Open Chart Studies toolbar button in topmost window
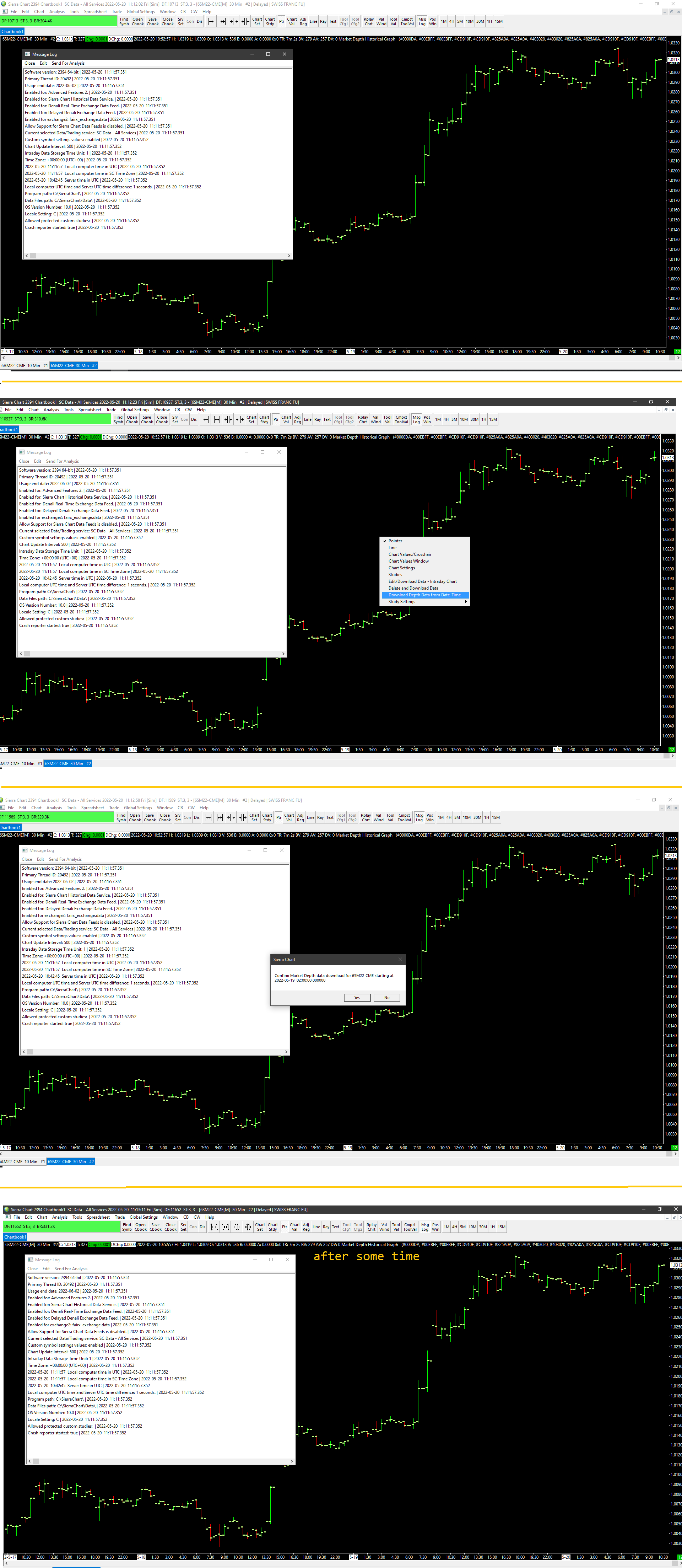 (x=270, y=21)
